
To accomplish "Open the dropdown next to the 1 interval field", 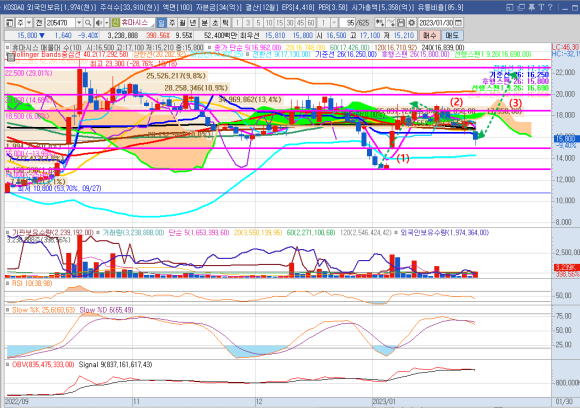I will coord(334,23).
